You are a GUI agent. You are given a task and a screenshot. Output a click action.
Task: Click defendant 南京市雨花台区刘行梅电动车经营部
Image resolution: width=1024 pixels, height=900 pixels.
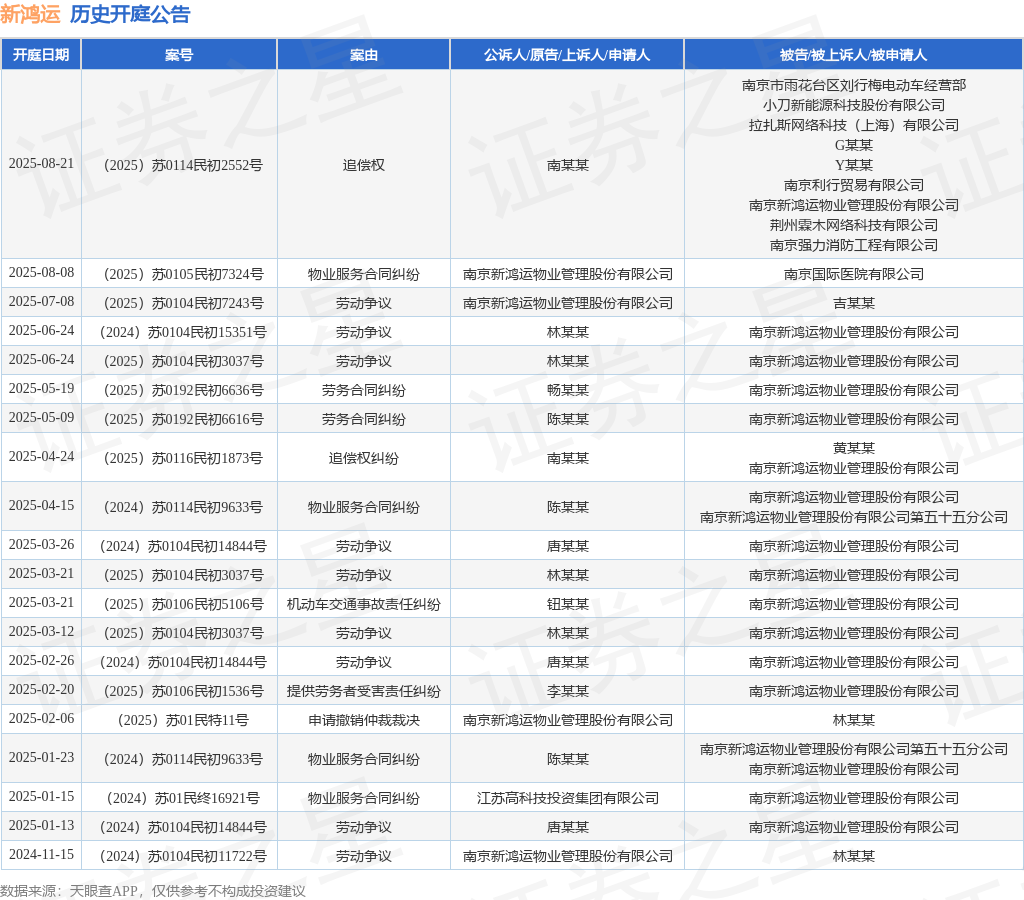click(x=854, y=85)
